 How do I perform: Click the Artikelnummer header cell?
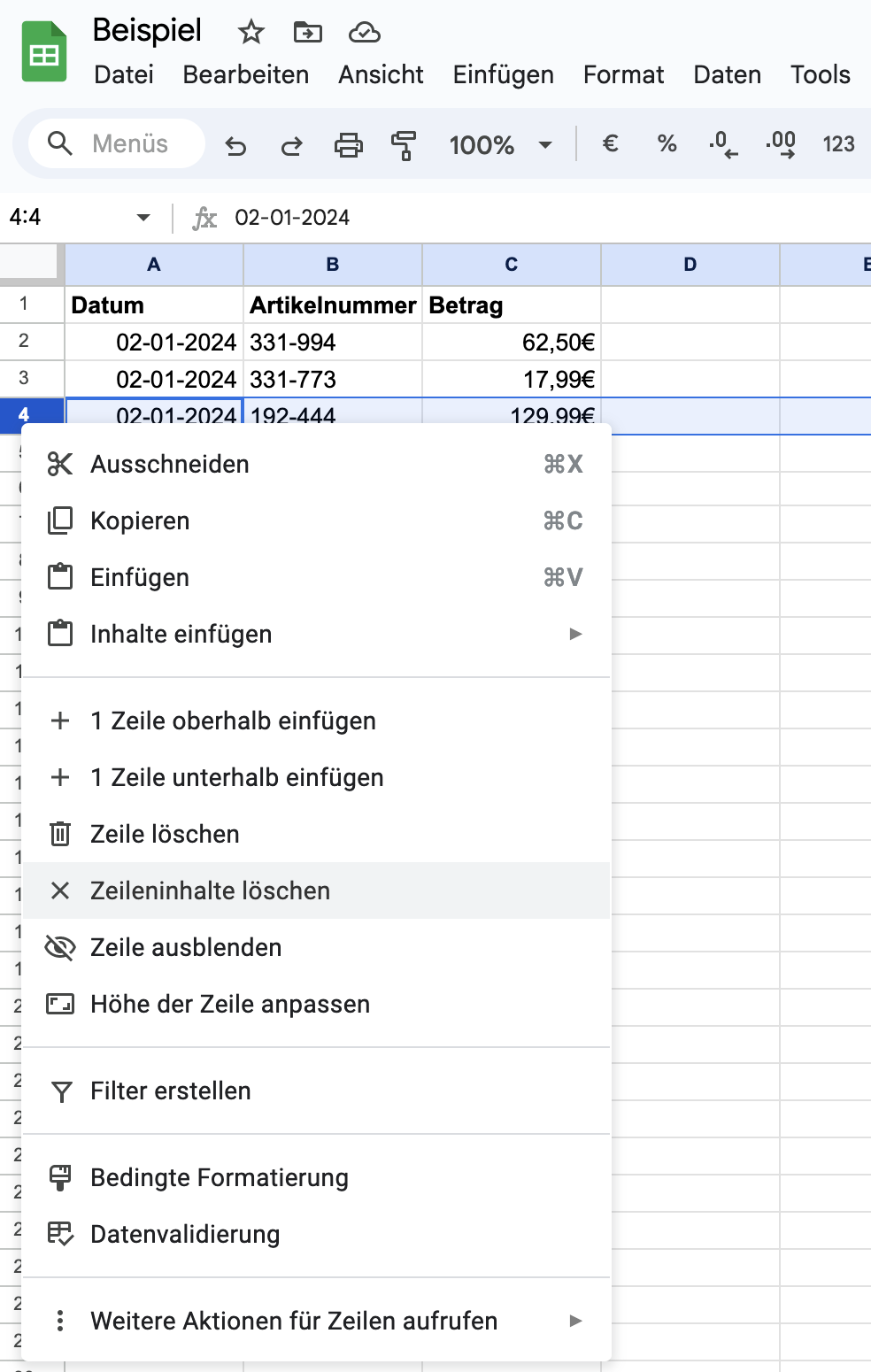[x=333, y=304]
